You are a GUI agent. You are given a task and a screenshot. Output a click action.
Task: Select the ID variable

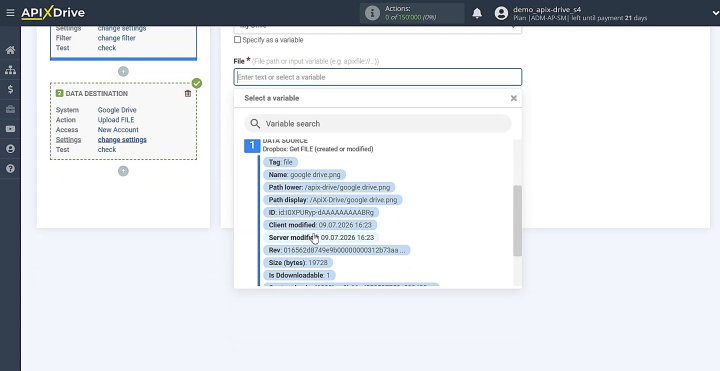(321, 213)
